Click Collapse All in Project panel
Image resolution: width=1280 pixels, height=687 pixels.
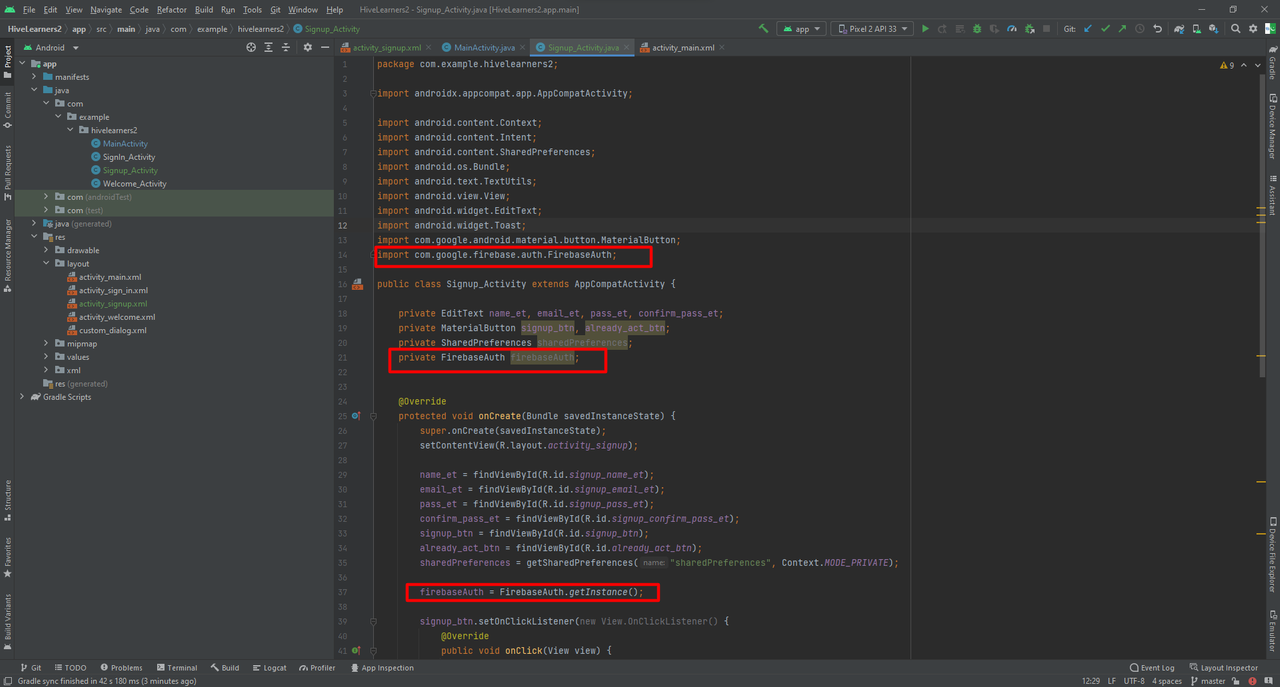click(285, 47)
